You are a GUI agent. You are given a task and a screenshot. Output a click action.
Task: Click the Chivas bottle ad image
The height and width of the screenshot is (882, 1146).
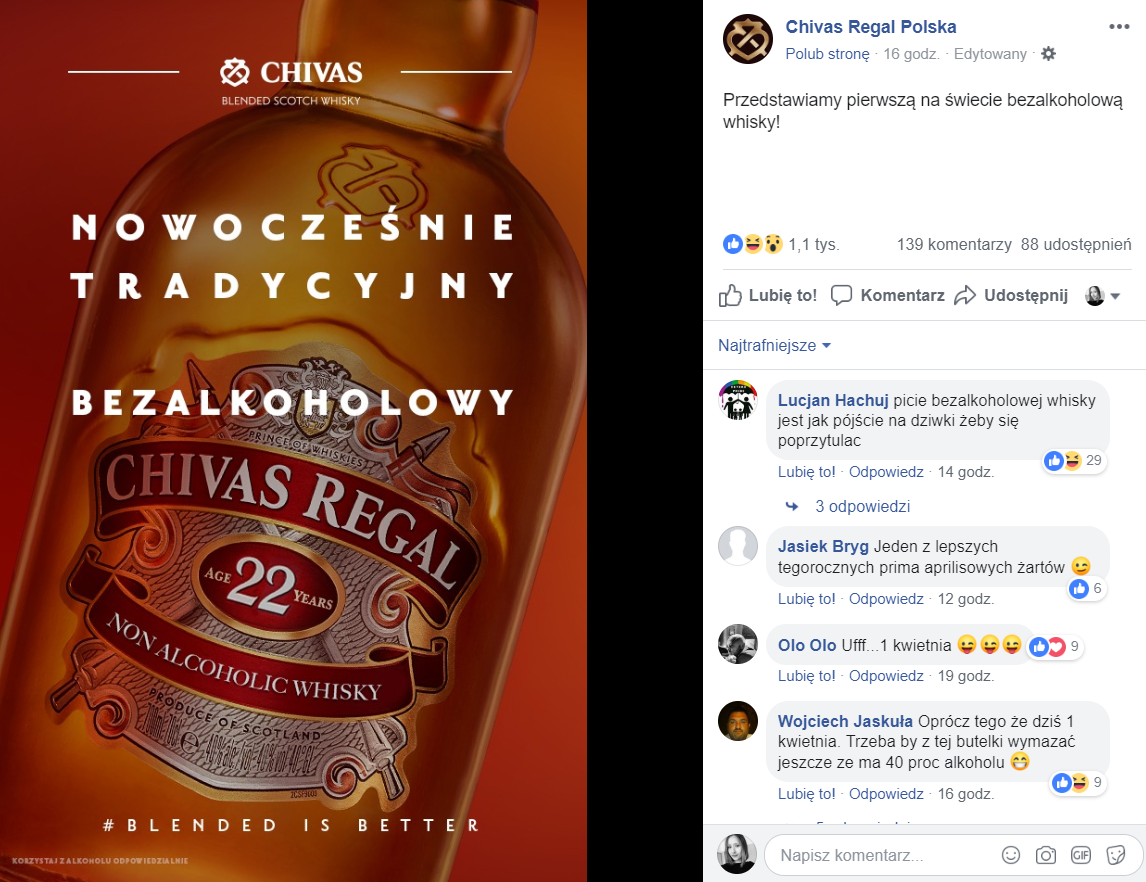293,441
